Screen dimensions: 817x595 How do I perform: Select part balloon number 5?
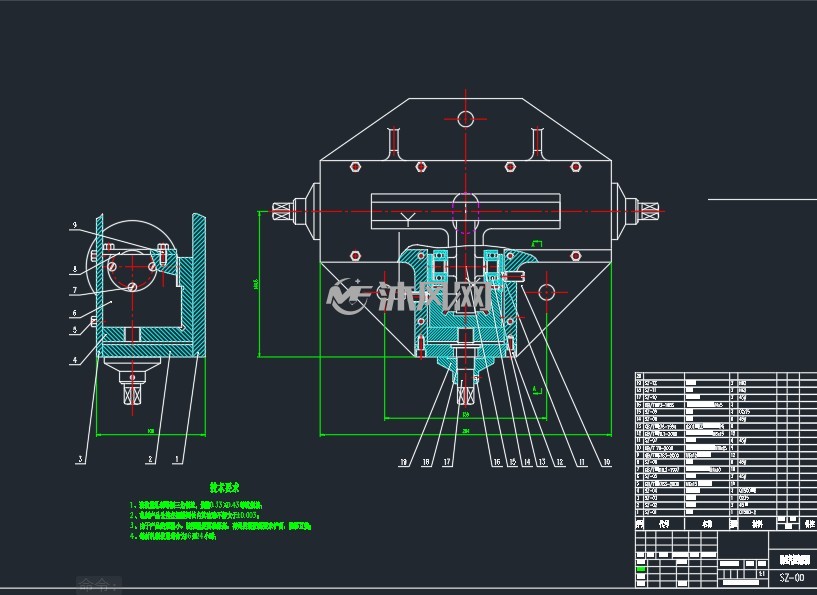tap(75, 330)
